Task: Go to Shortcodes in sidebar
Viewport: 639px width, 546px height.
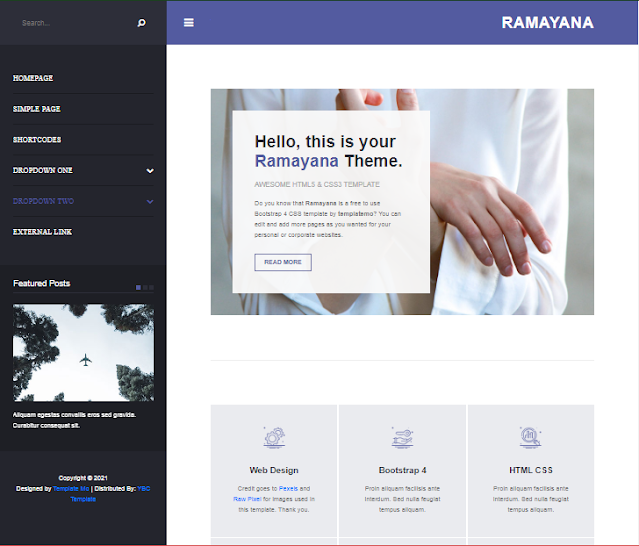Action: pyautogui.click(x=37, y=140)
